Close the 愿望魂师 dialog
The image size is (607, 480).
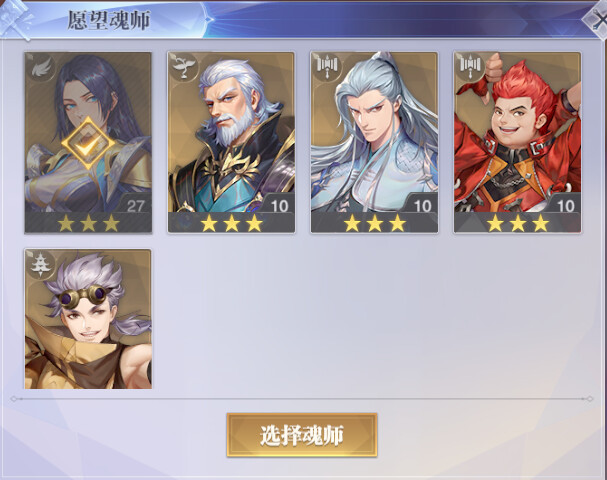click(x=597, y=19)
